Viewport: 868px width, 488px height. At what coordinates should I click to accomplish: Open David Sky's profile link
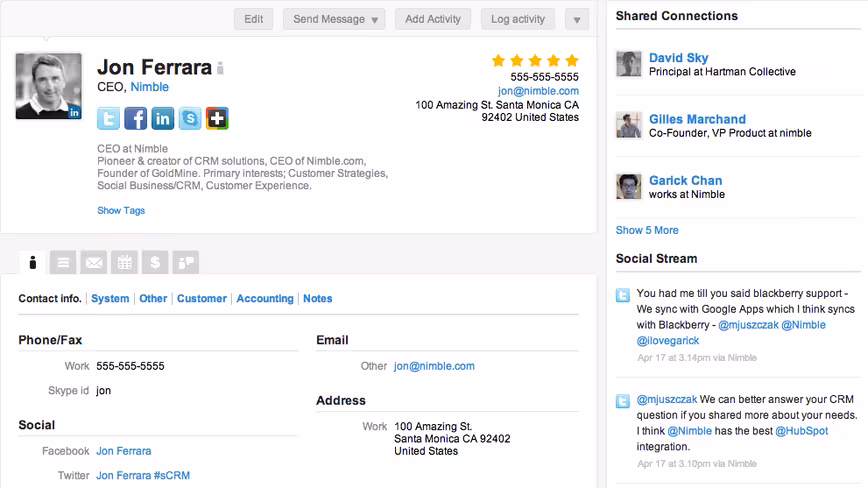pos(679,58)
